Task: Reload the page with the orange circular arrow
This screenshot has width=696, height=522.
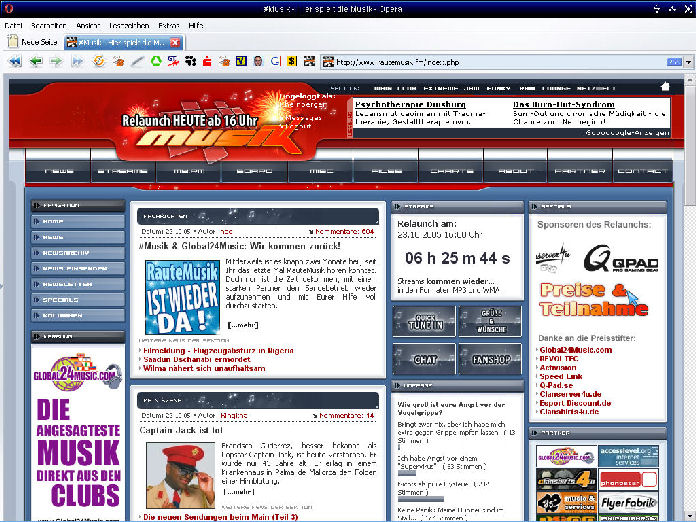Action: click(x=99, y=61)
